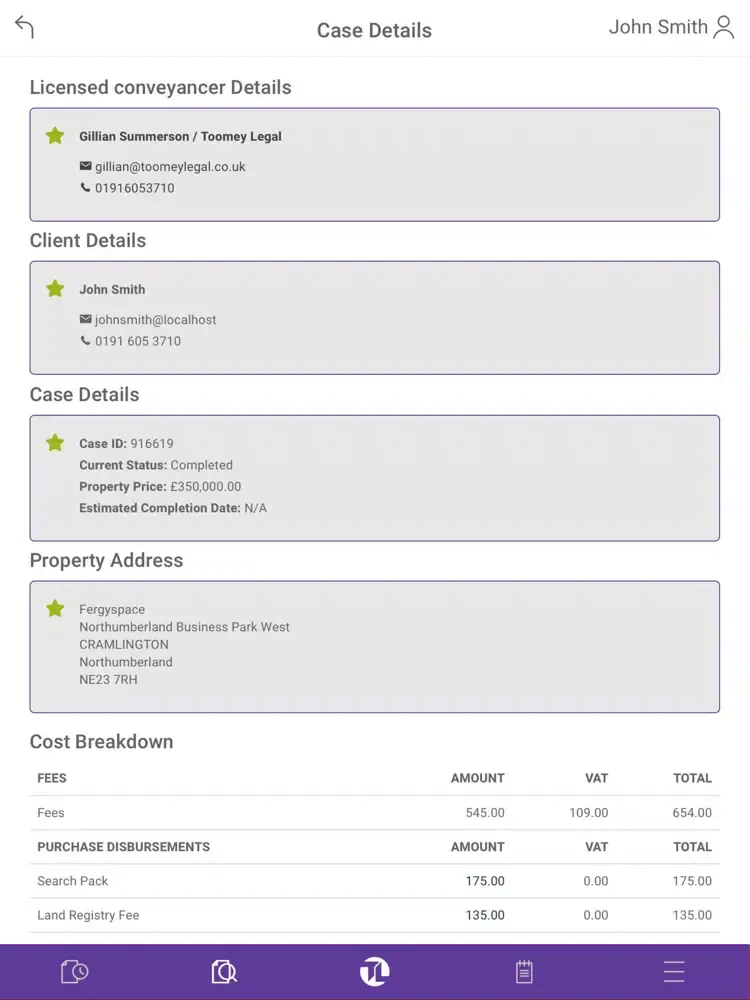This screenshot has width=750, height=1000.
Task: Dial client phone 0191 605 3710
Action: pos(138,341)
